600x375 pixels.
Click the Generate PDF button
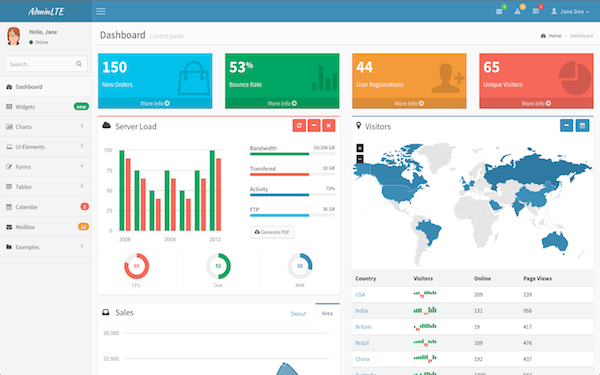coord(272,232)
